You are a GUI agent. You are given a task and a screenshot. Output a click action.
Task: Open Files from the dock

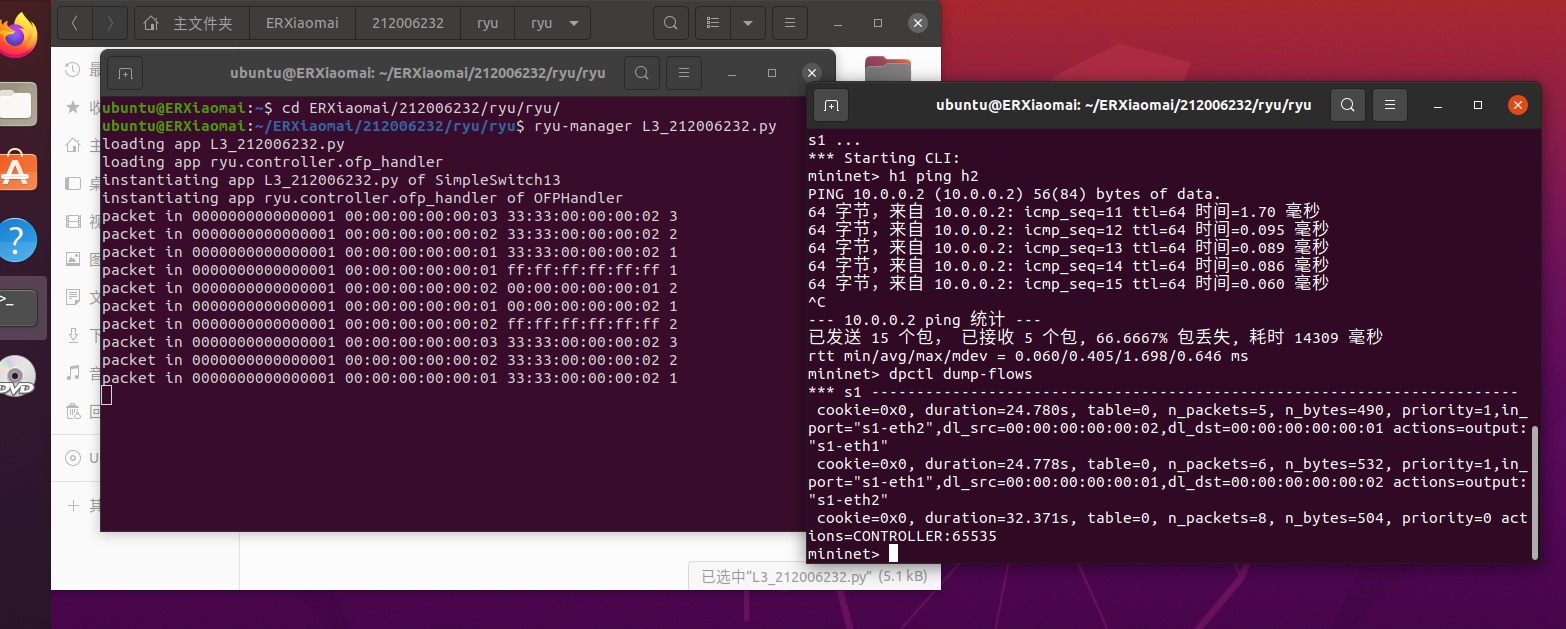pos(17,104)
